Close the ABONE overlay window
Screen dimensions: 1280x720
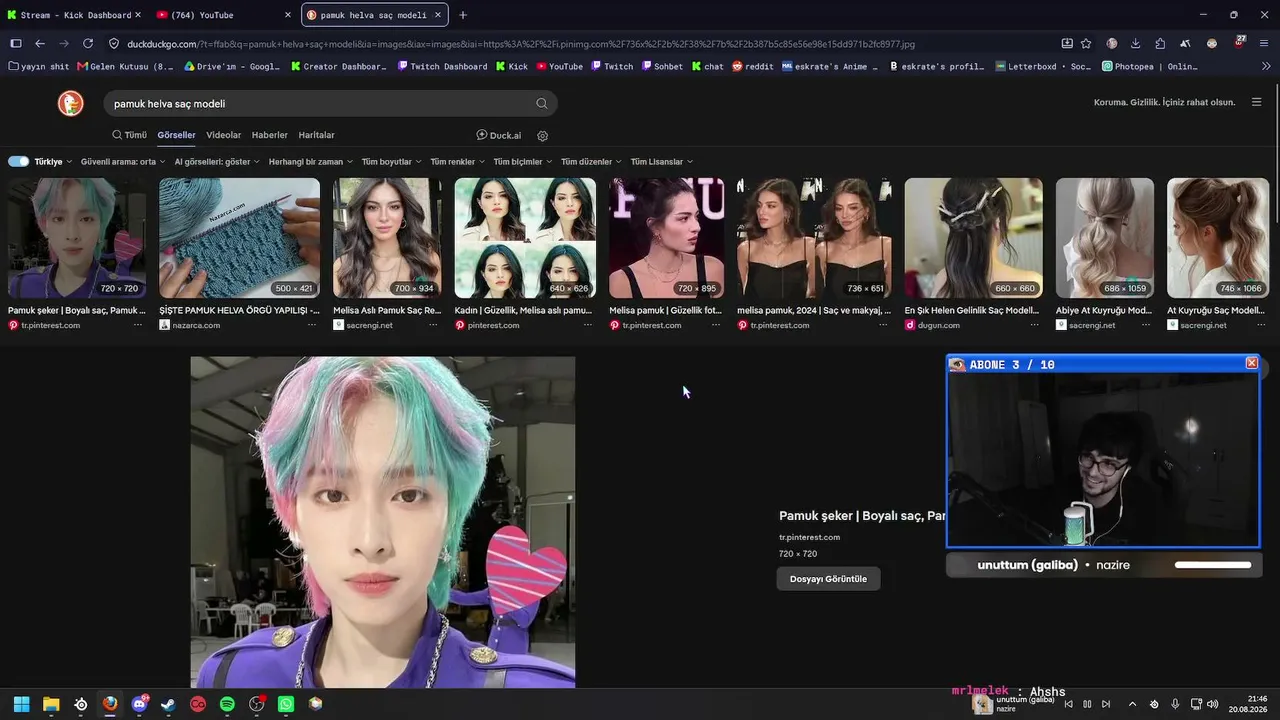tap(1252, 363)
